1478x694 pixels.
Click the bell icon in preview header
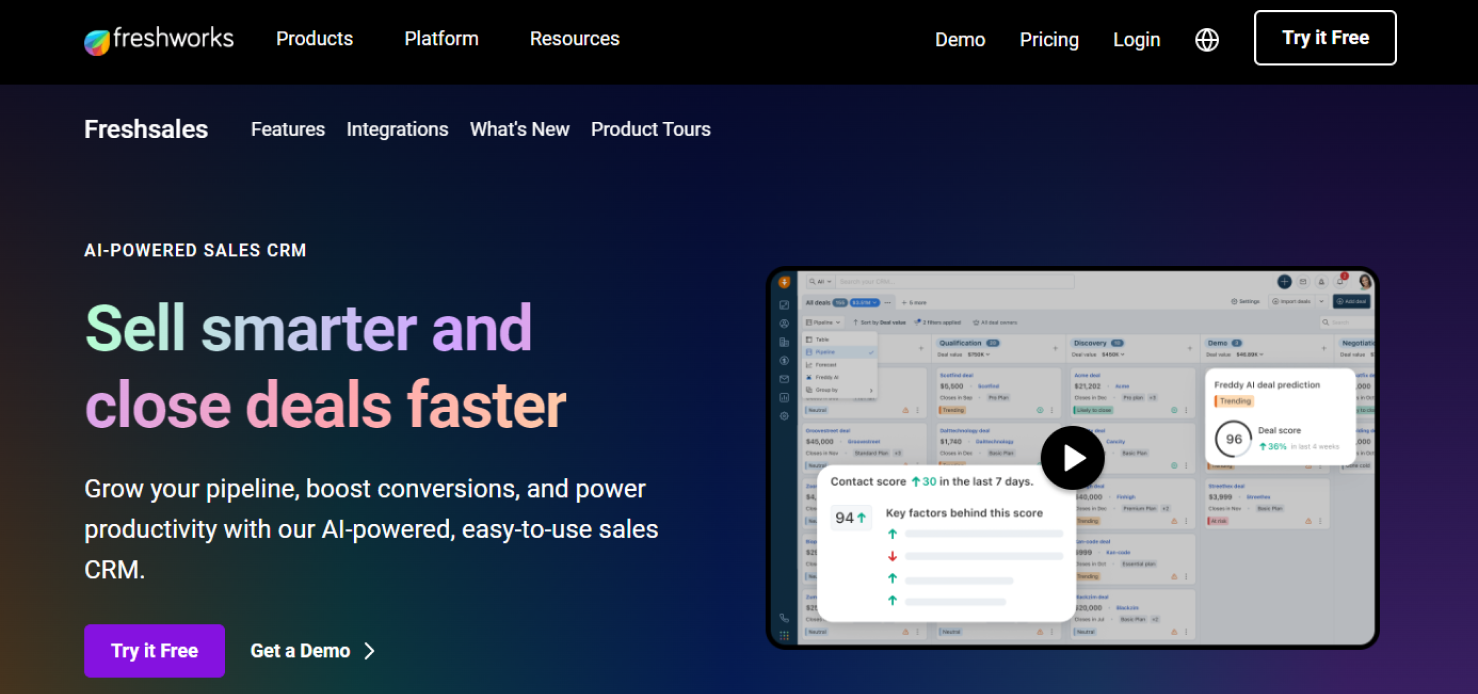(x=1340, y=282)
